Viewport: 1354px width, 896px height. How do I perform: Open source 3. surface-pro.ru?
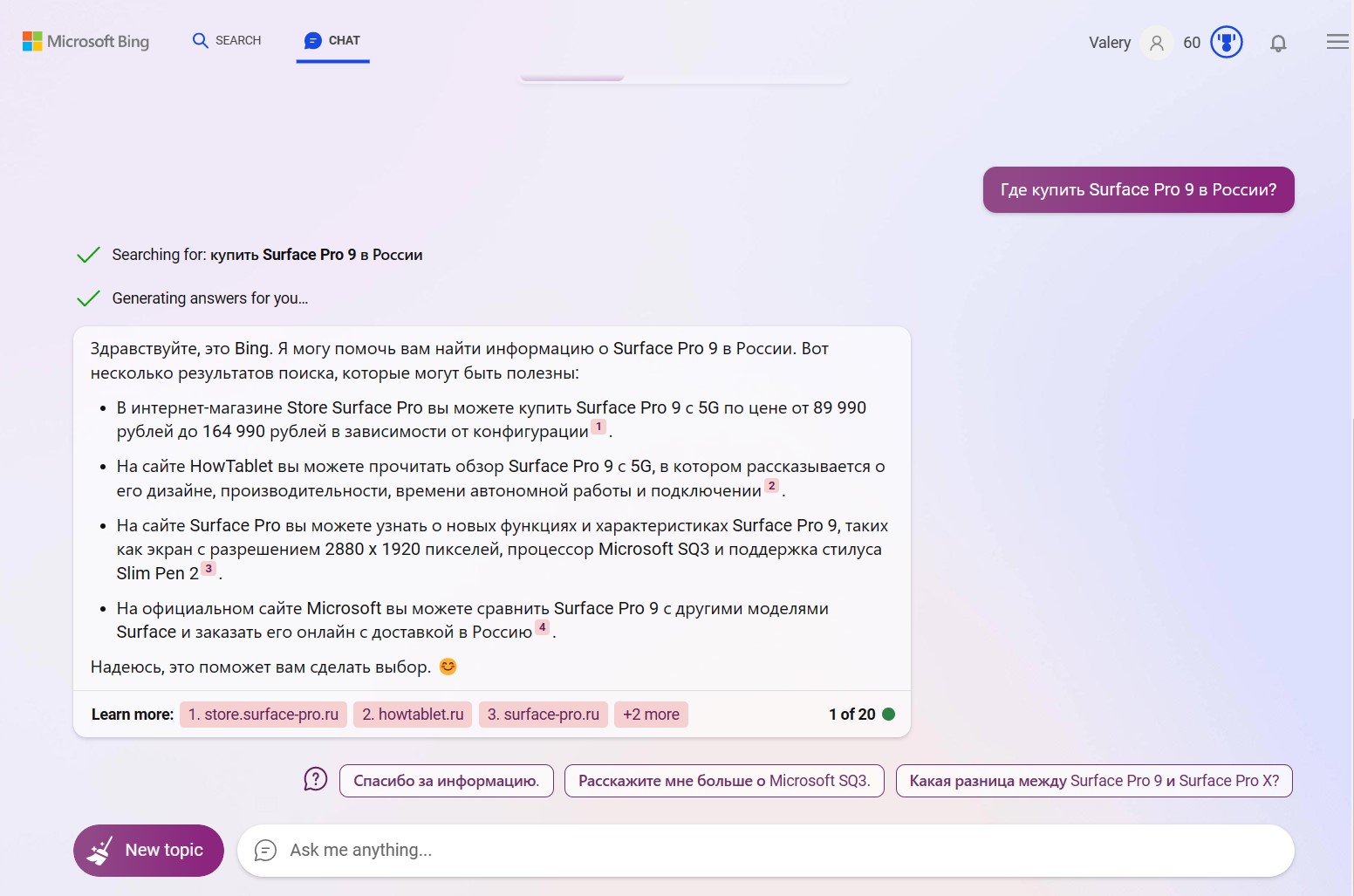click(x=544, y=715)
